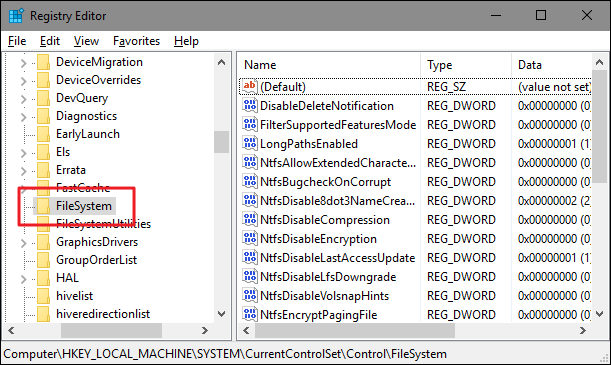The width and height of the screenshot is (611, 365).
Task: Click the GroupOrderList folder icon
Action: pyautogui.click(x=44, y=260)
